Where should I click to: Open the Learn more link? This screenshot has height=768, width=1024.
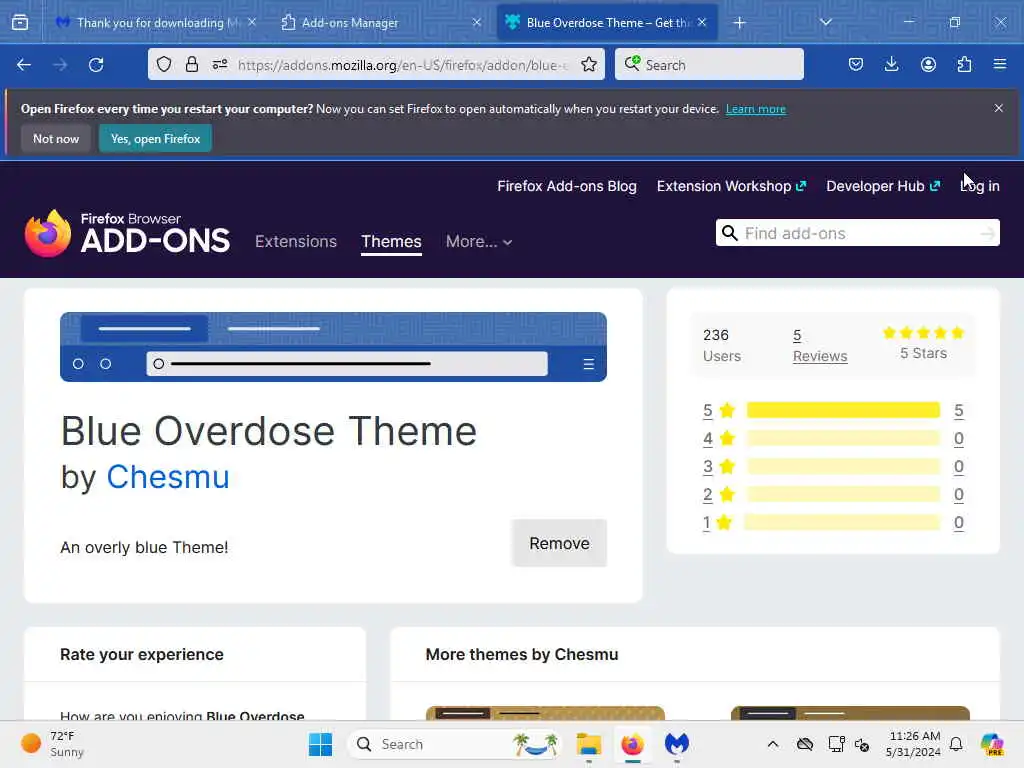(756, 109)
